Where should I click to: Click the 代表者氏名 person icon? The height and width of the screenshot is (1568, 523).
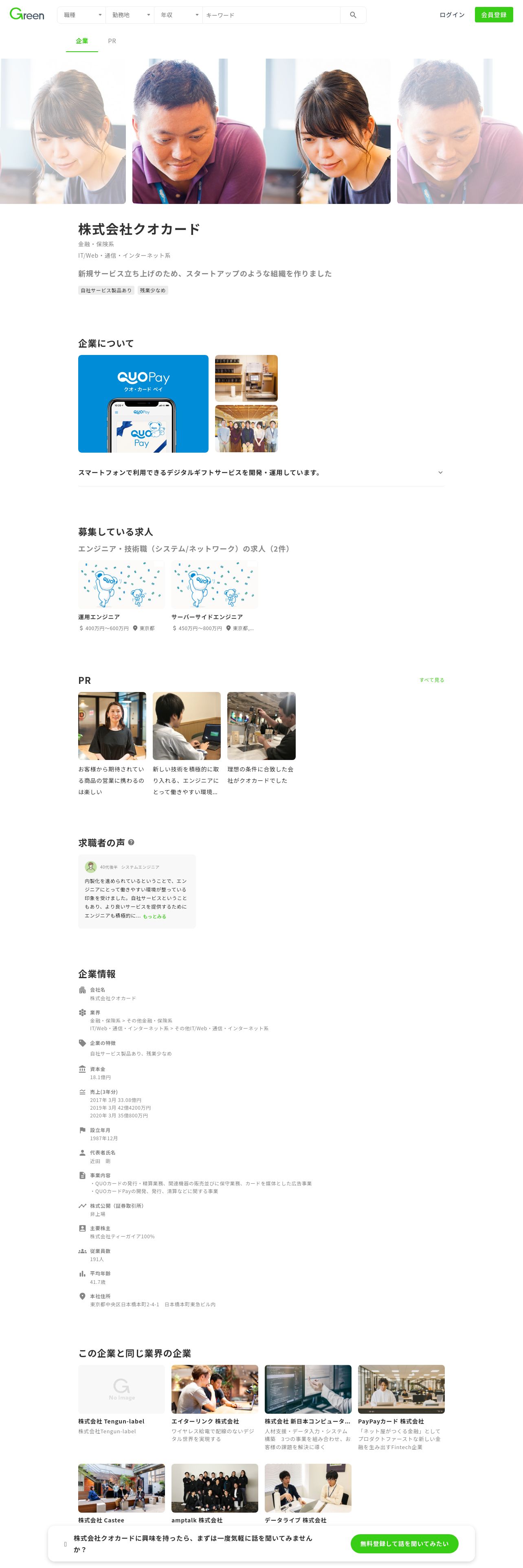(82, 1152)
